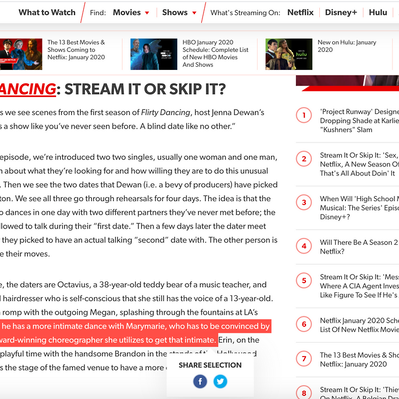Open HBO January 2020 Schedule thumbnail
Viewport: 399px width, 399px height.
(154, 54)
